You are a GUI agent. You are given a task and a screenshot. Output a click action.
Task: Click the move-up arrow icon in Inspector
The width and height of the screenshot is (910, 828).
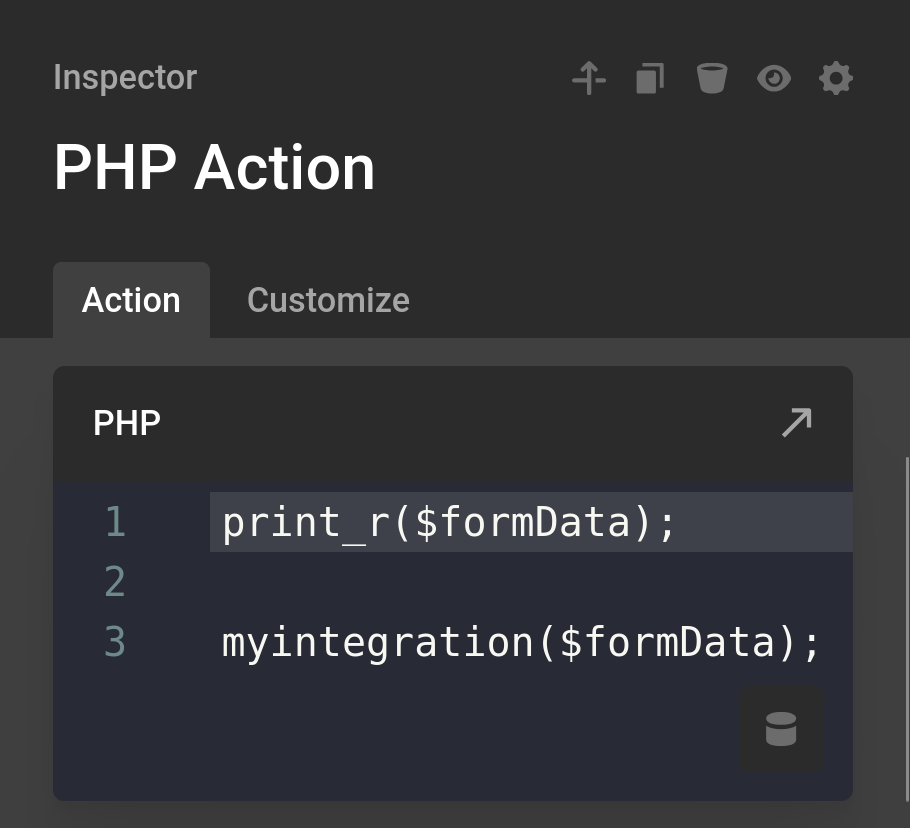588,77
